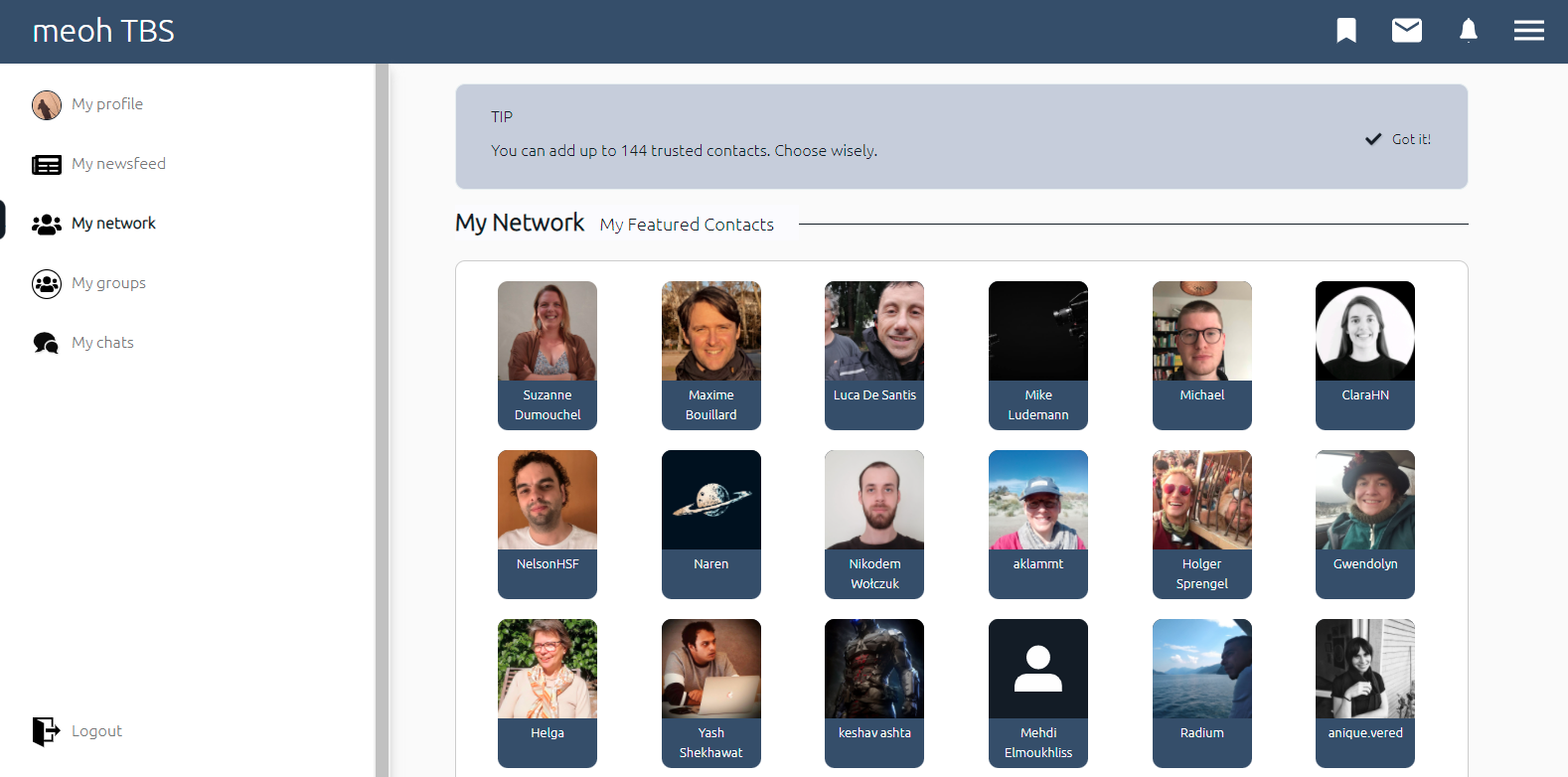1568x777 pixels.
Task: Open the messages envelope icon
Action: [1406, 31]
